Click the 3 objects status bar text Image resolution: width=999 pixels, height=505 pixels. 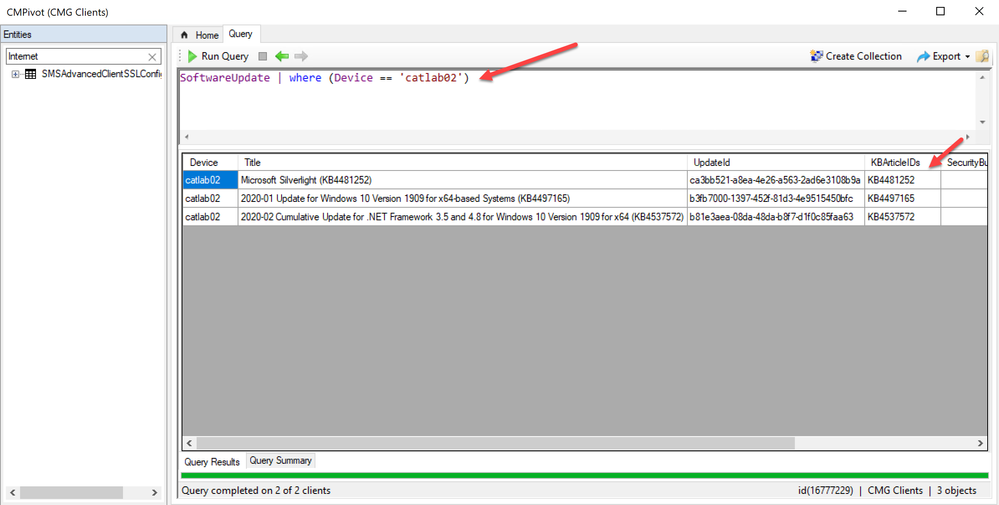click(956, 490)
